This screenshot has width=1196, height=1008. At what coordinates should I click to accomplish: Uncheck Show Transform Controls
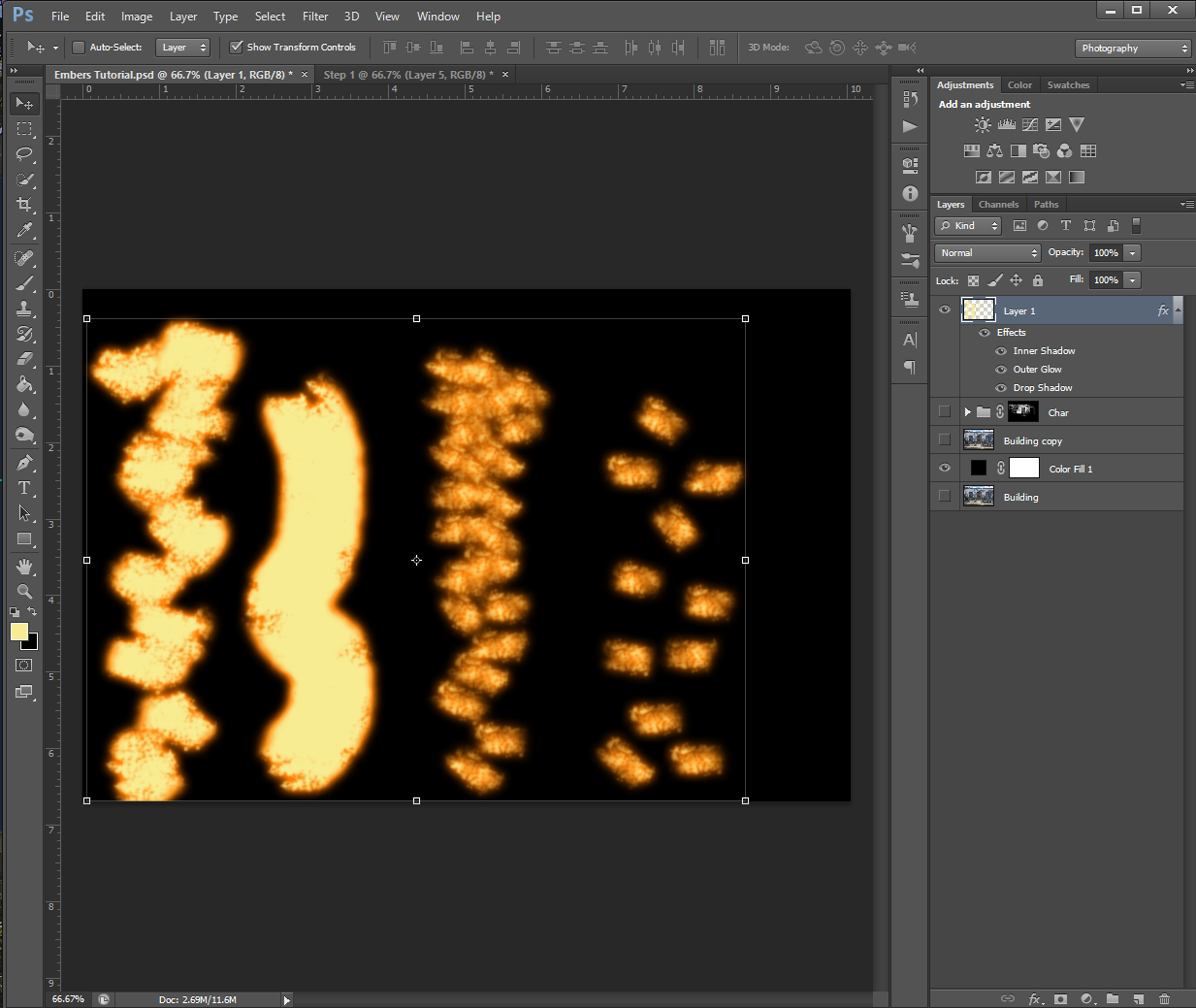pyautogui.click(x=236, y=48)
